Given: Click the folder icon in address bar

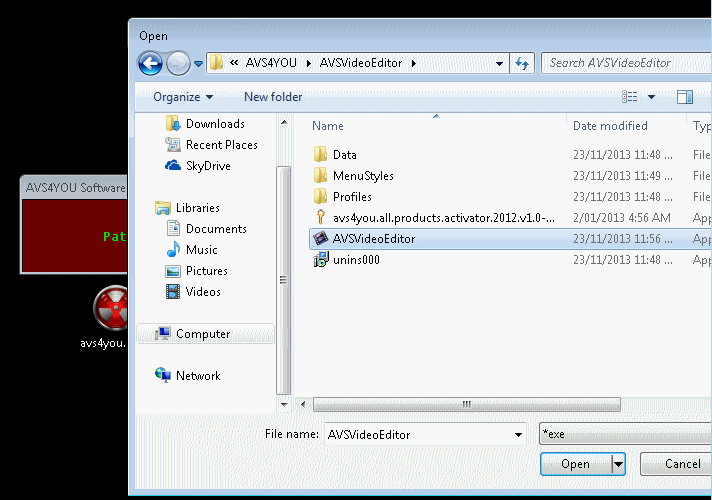Looking at the screenshot, I should coord(217,63).
